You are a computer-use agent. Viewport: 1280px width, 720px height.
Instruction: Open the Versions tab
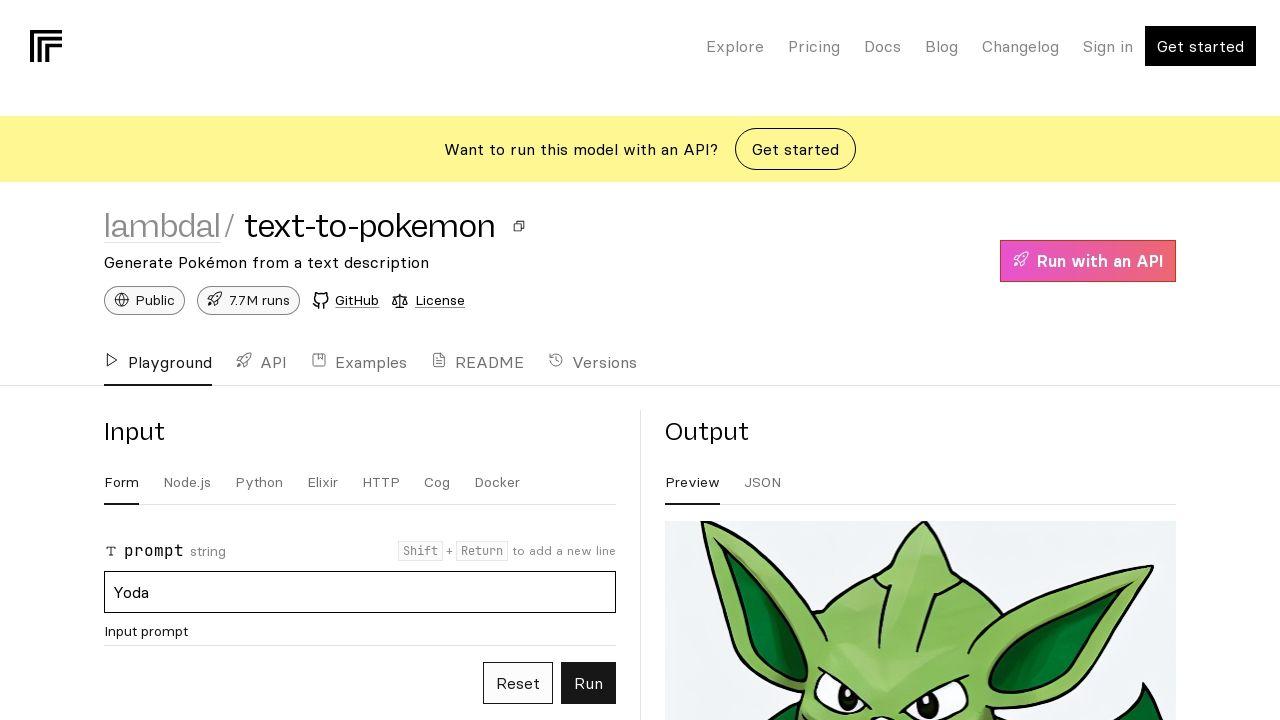pyautogui.click(x=592, y=362)
